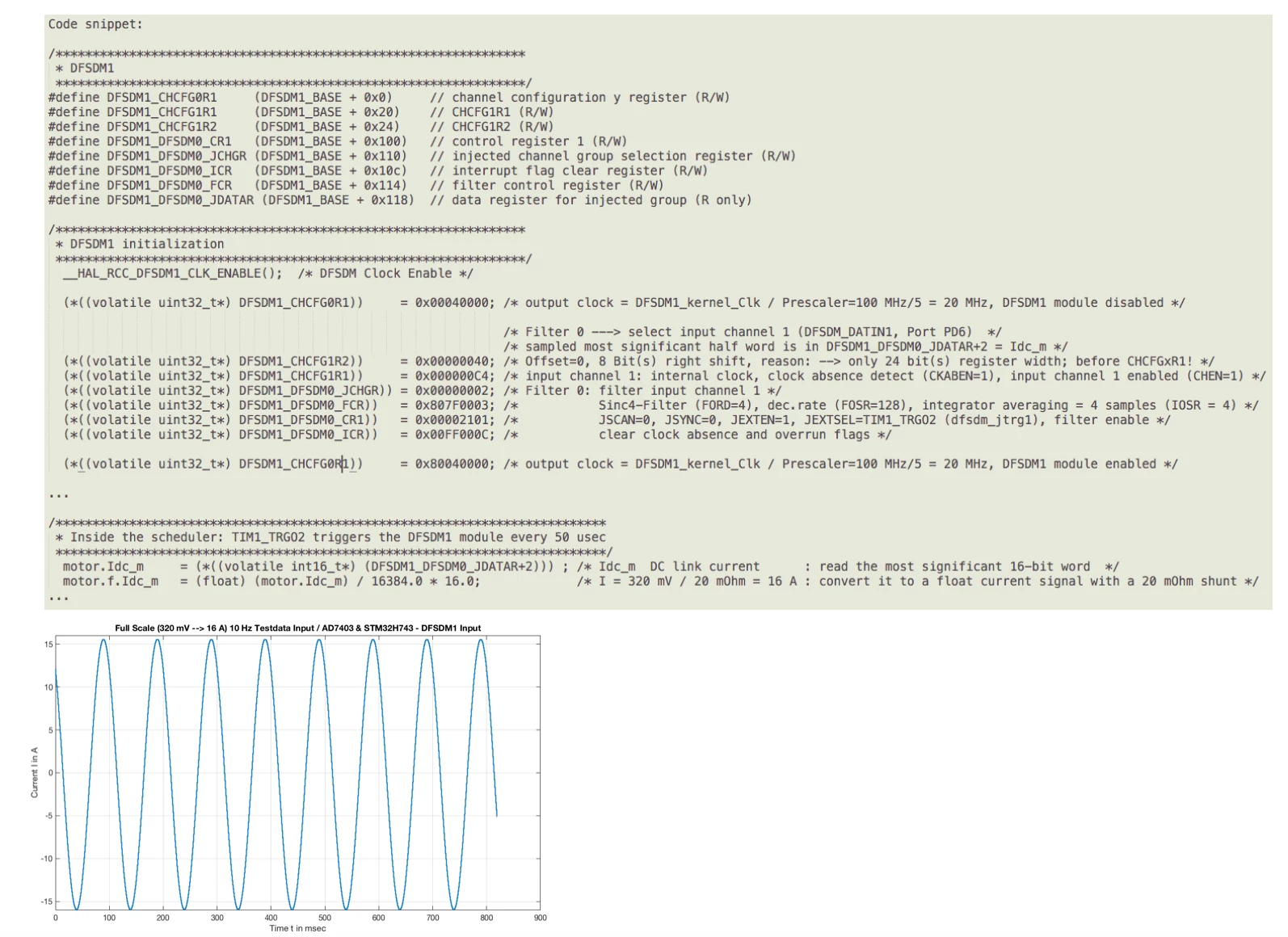Click comment 'sampled most significant half word'
The width and height of the screenshot is (1288, 937).
click(x=650, y=347)
